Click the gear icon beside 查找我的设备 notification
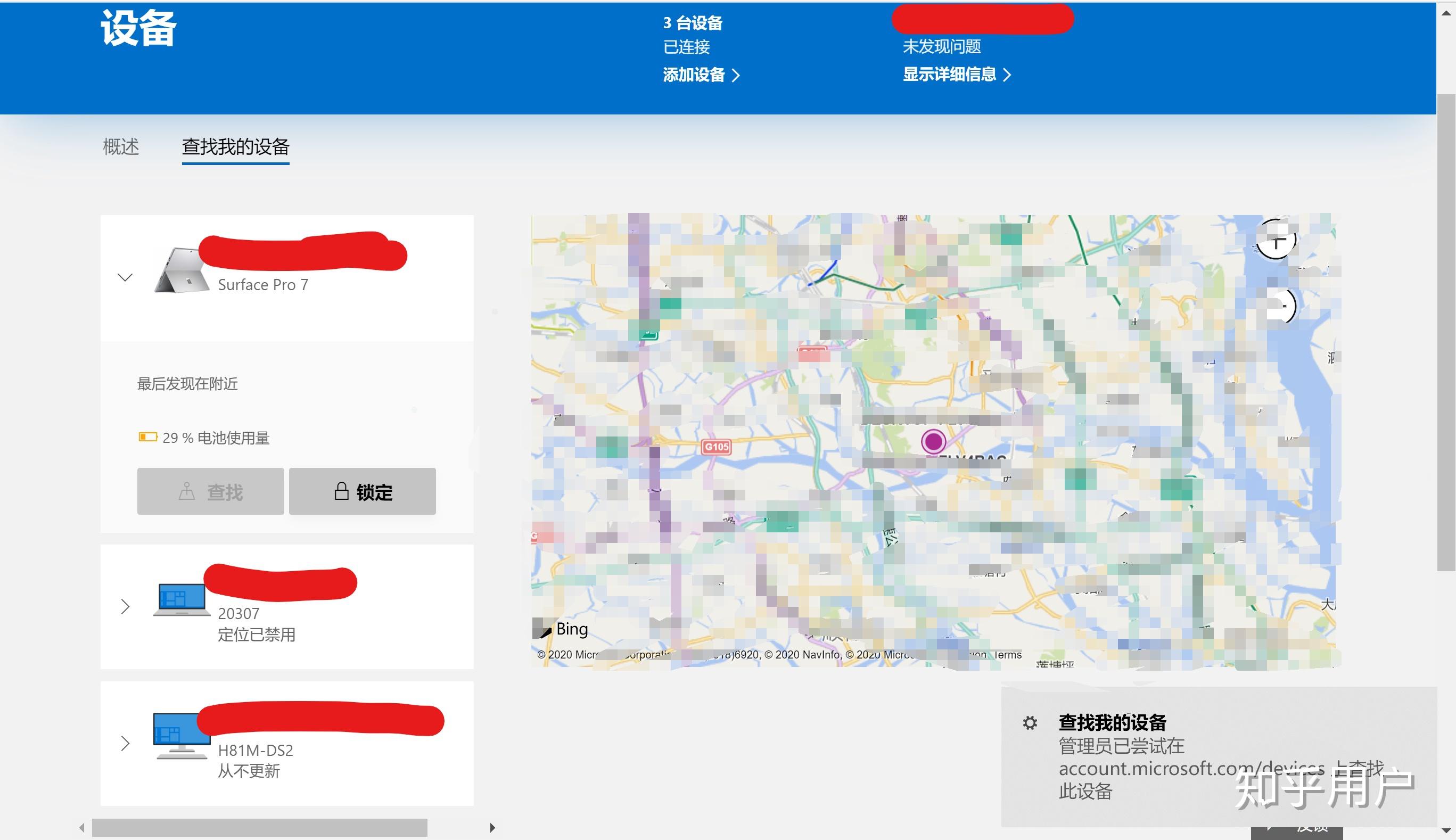The height and width of the screenshot is (840, 1456). pos(1031,722)
